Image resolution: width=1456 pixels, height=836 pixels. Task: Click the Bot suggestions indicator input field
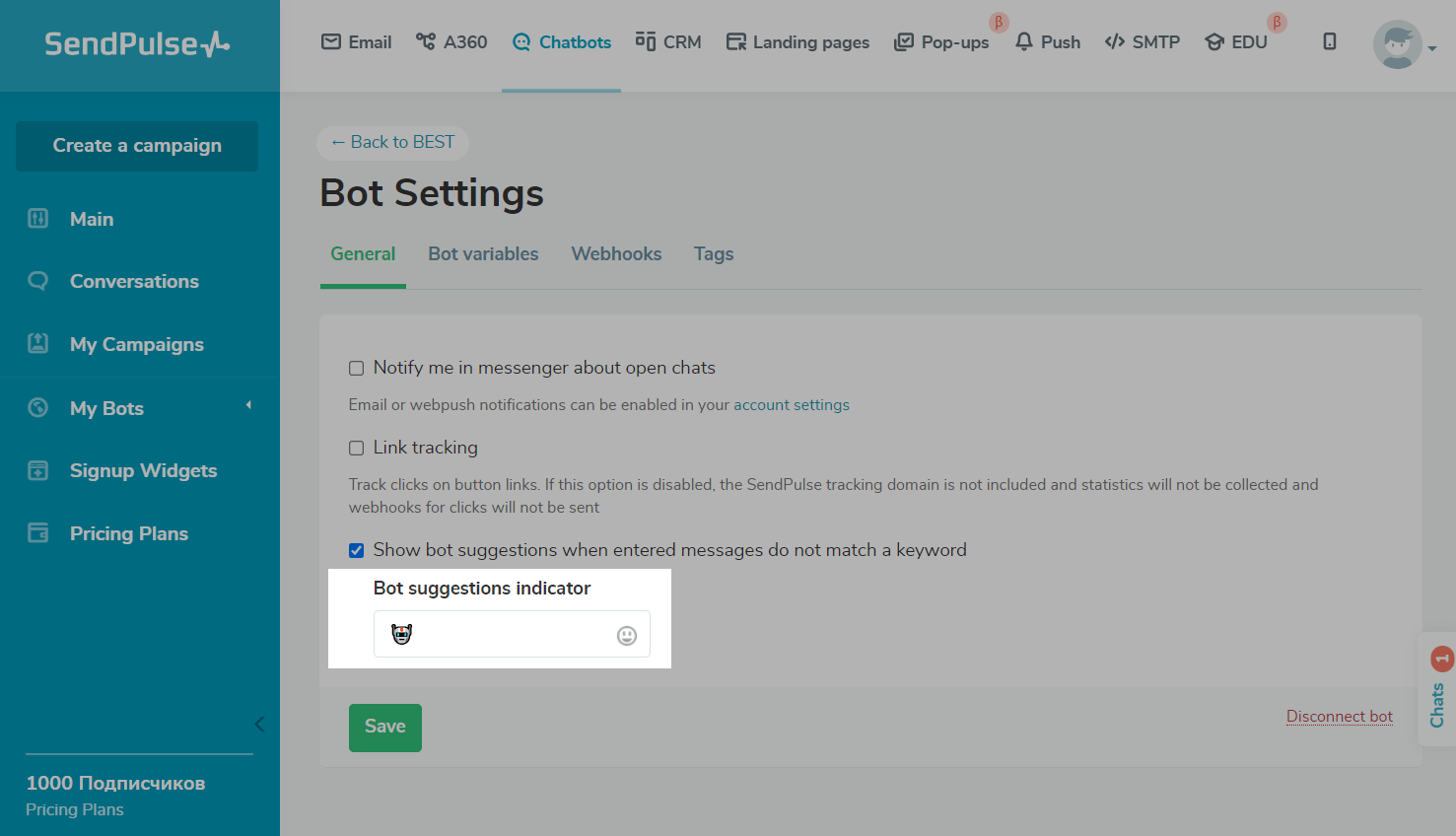(503, 635)
